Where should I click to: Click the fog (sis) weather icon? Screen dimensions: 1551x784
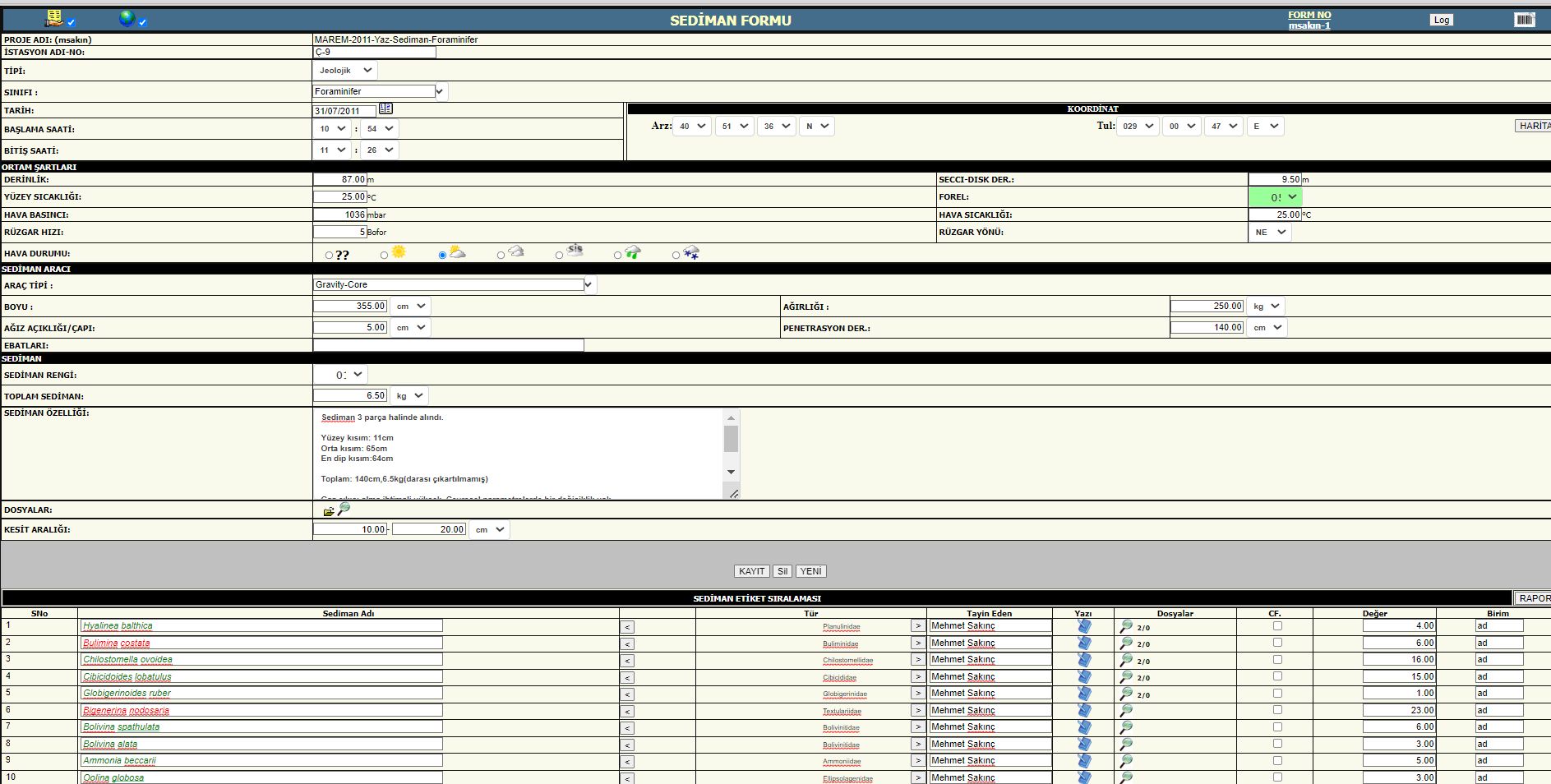575,250
